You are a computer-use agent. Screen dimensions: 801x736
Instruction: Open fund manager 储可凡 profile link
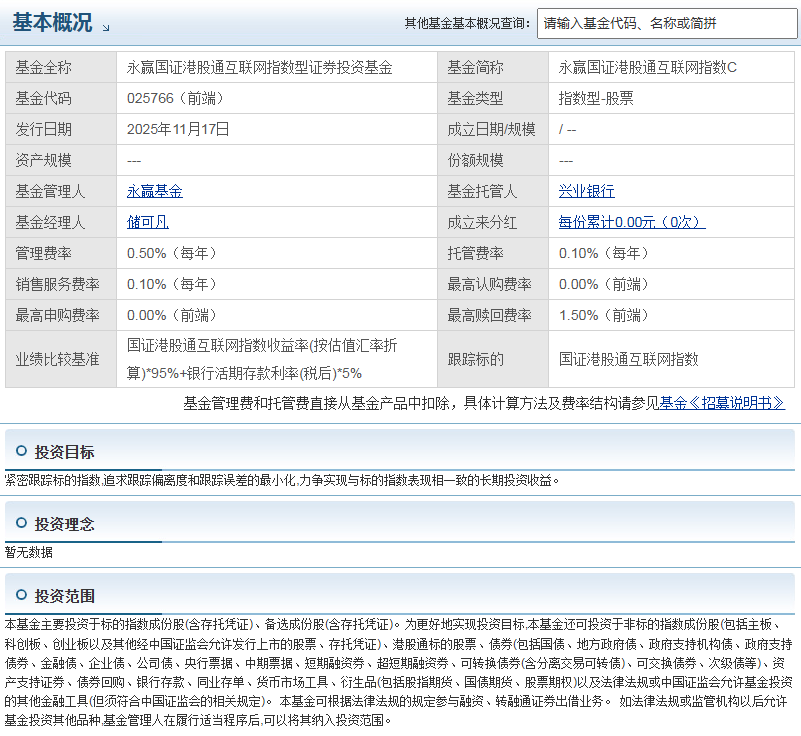(148, 222)
